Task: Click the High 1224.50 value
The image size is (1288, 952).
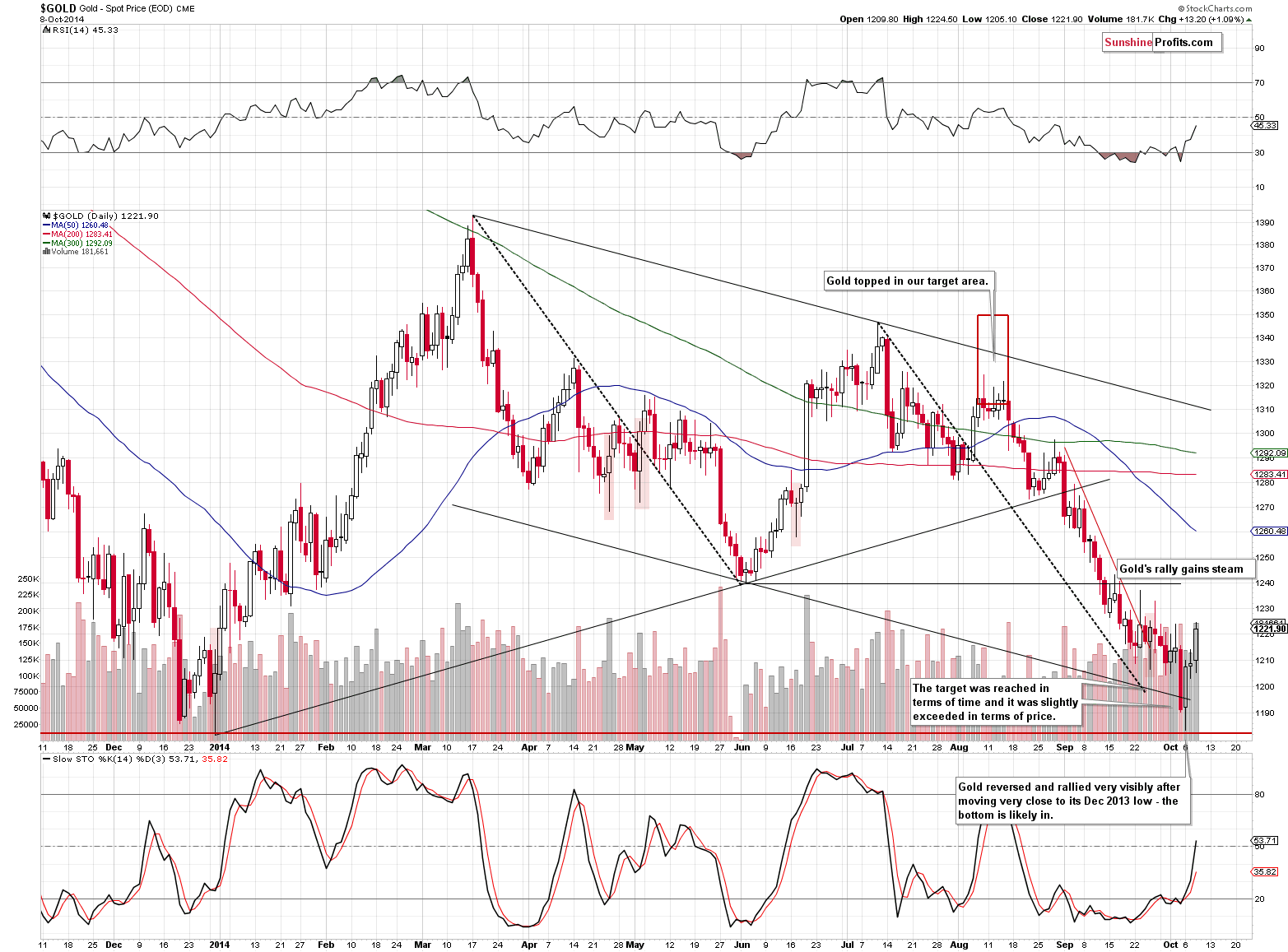Action: click(x=930, y=19)
